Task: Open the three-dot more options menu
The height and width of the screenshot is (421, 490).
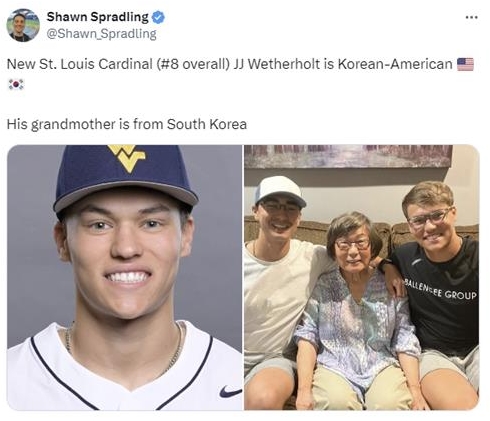Action: pos(472,17)
